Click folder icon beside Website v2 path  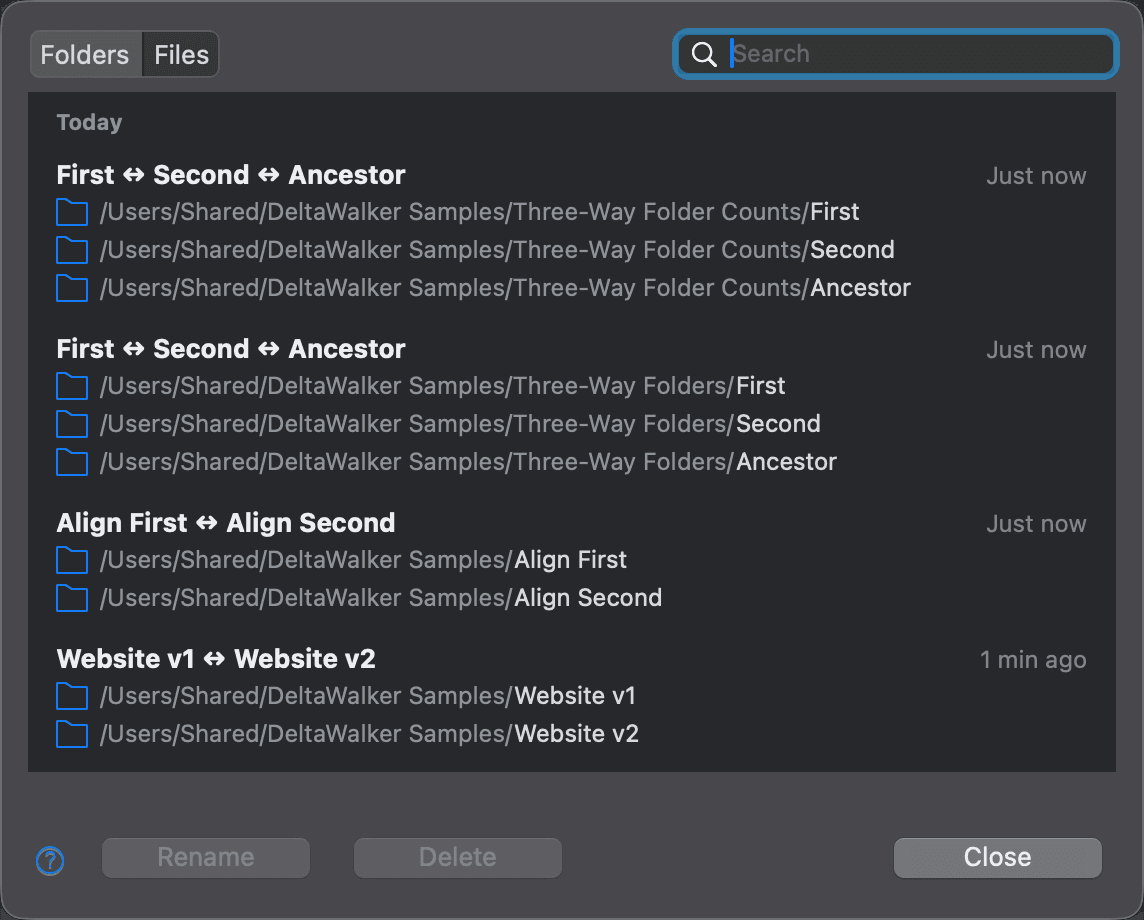pos(72,734)
